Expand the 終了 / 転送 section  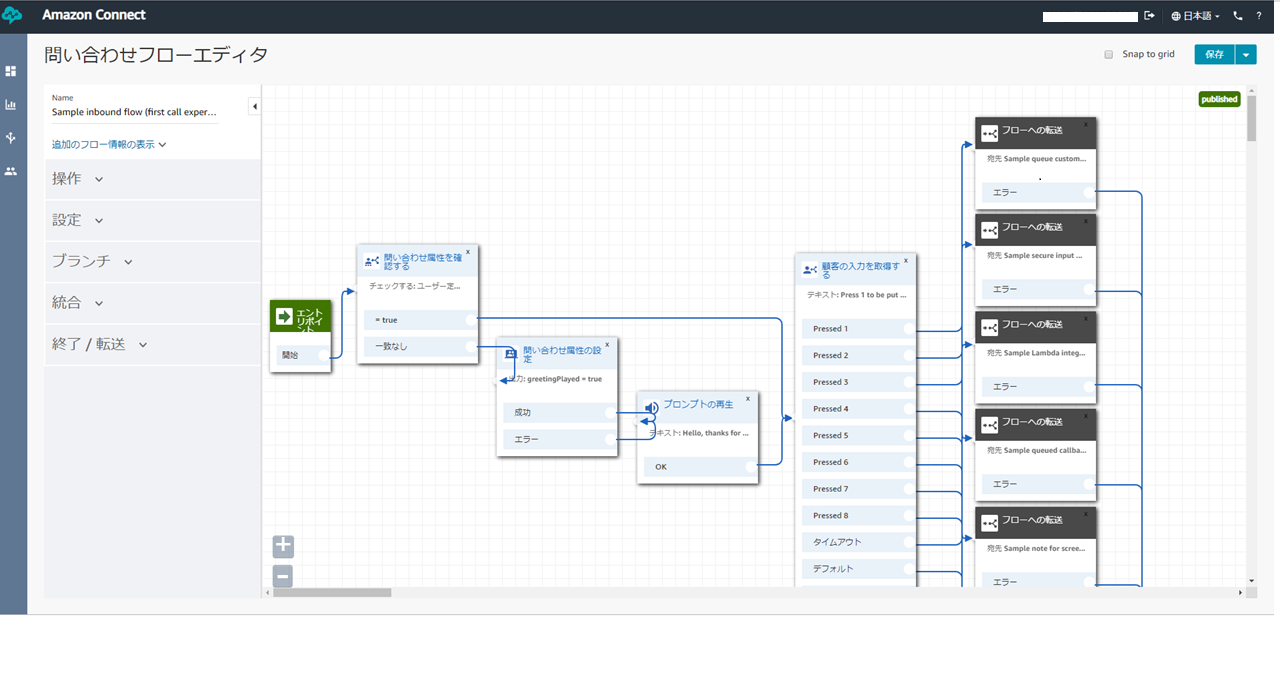(152, 344)
